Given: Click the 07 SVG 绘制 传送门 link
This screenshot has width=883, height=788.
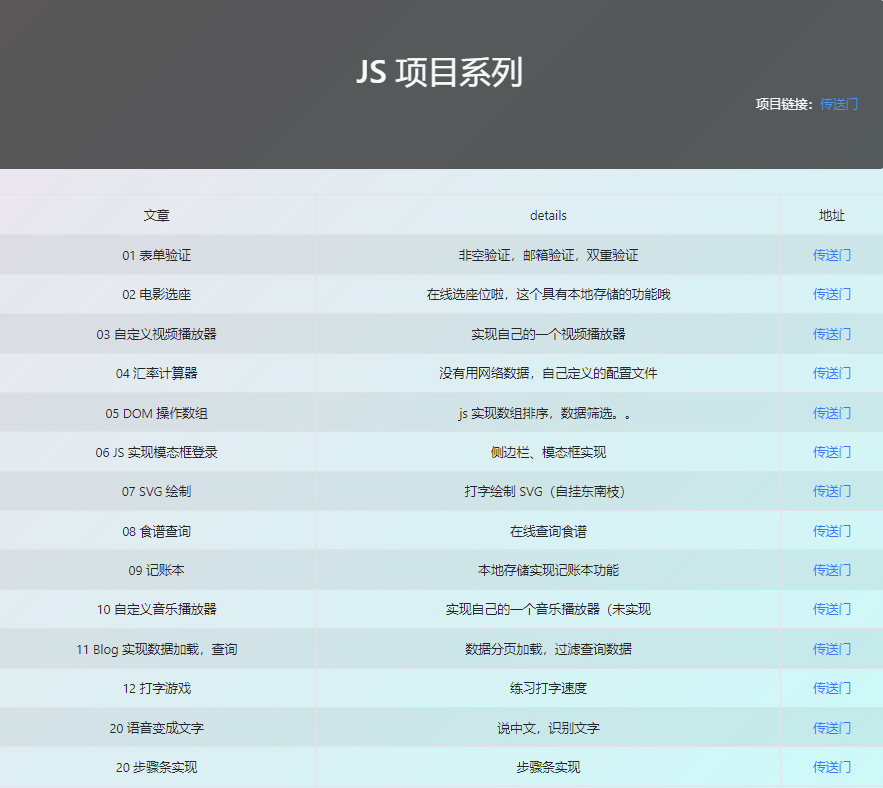Looking at the screenshot, I should coord(831,491).
